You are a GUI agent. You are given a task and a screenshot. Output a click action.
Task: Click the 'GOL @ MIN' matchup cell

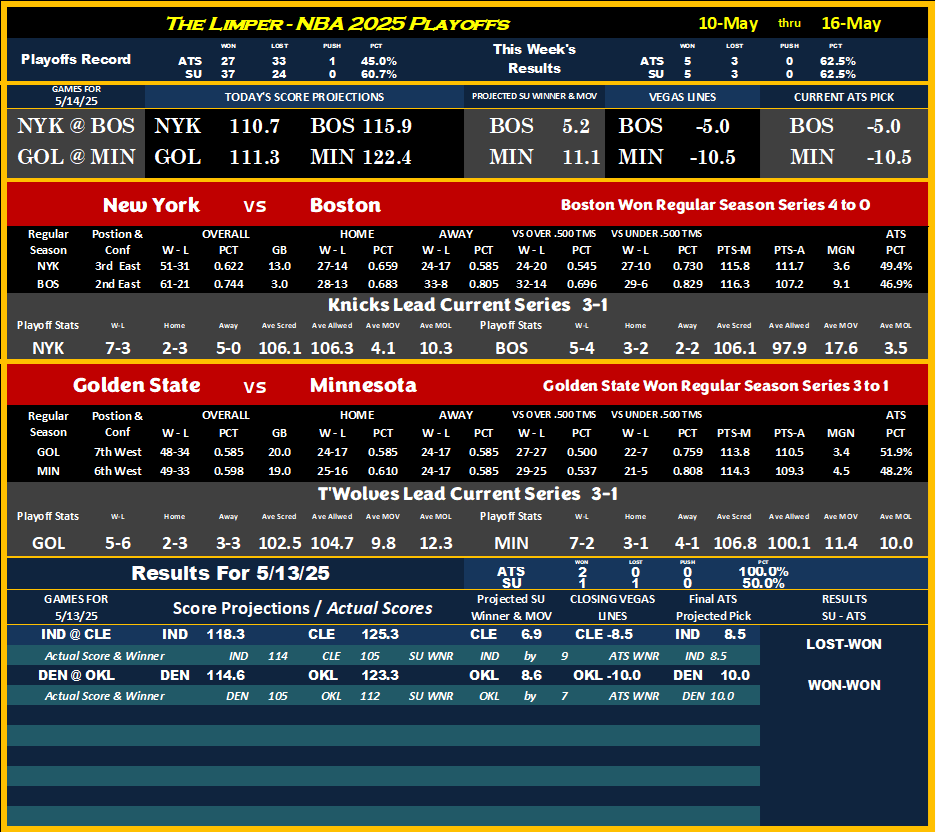click(76, 157)
